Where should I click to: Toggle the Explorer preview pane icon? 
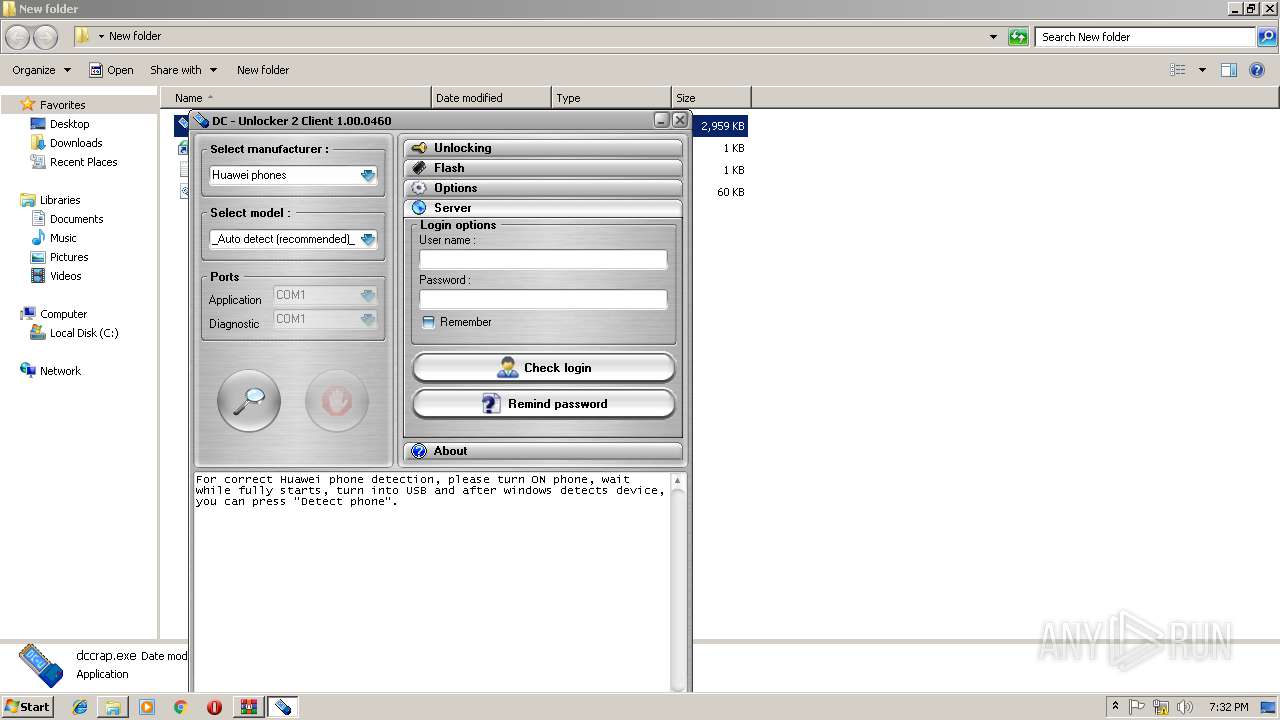1229,70
